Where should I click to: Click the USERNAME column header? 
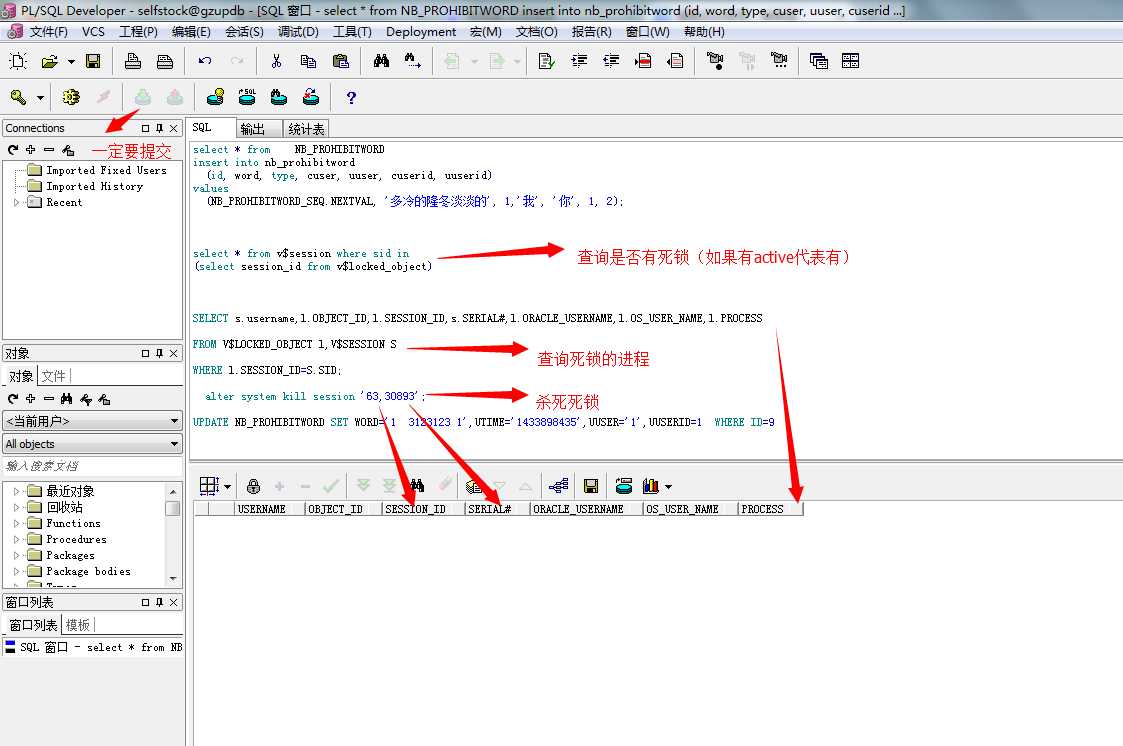(x=269, y=509)
